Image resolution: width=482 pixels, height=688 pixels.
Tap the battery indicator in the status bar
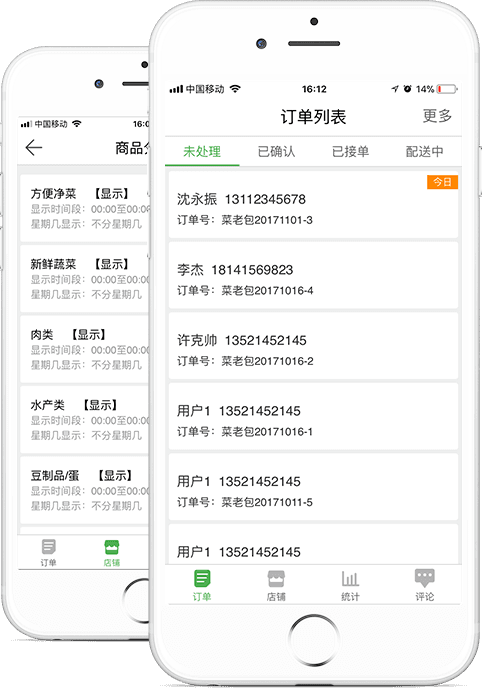447,89
